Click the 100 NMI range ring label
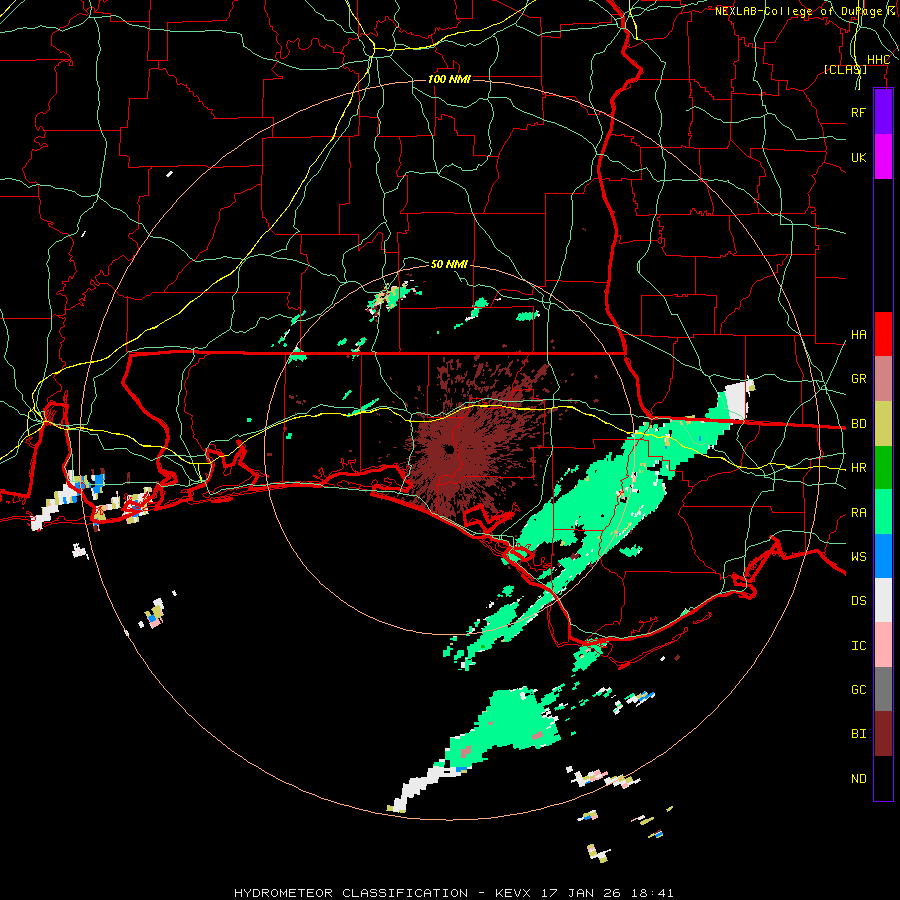900x900 pixels. pyautogui.click(x=449, y=79)
